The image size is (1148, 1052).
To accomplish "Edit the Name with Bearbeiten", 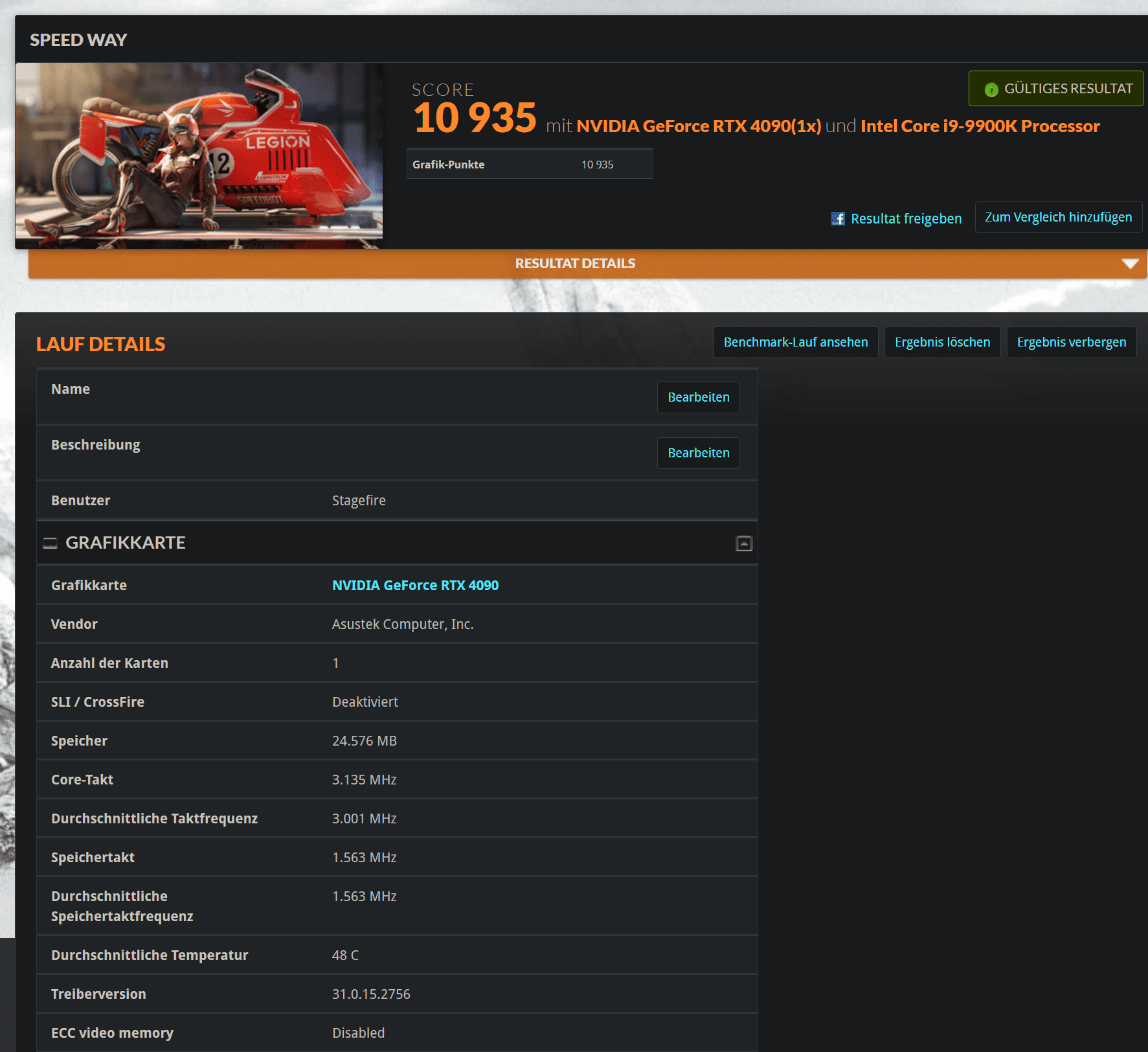I will pyautogui.click(x=698, y=397).
